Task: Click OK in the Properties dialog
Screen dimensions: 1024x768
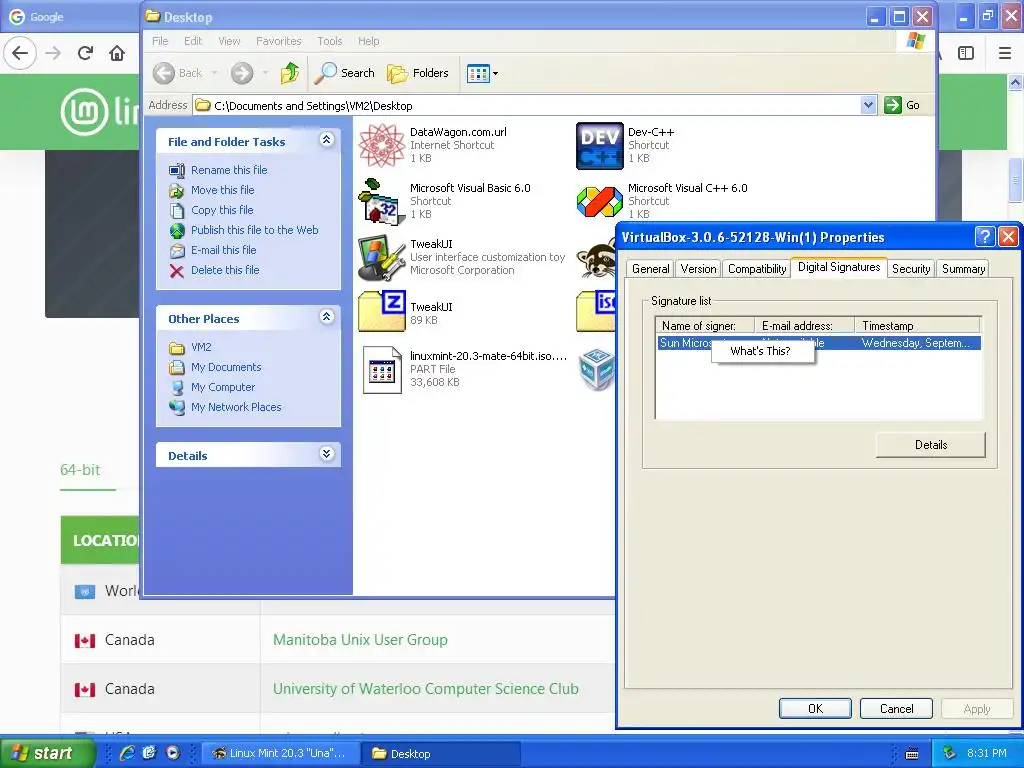Action: 815,709
